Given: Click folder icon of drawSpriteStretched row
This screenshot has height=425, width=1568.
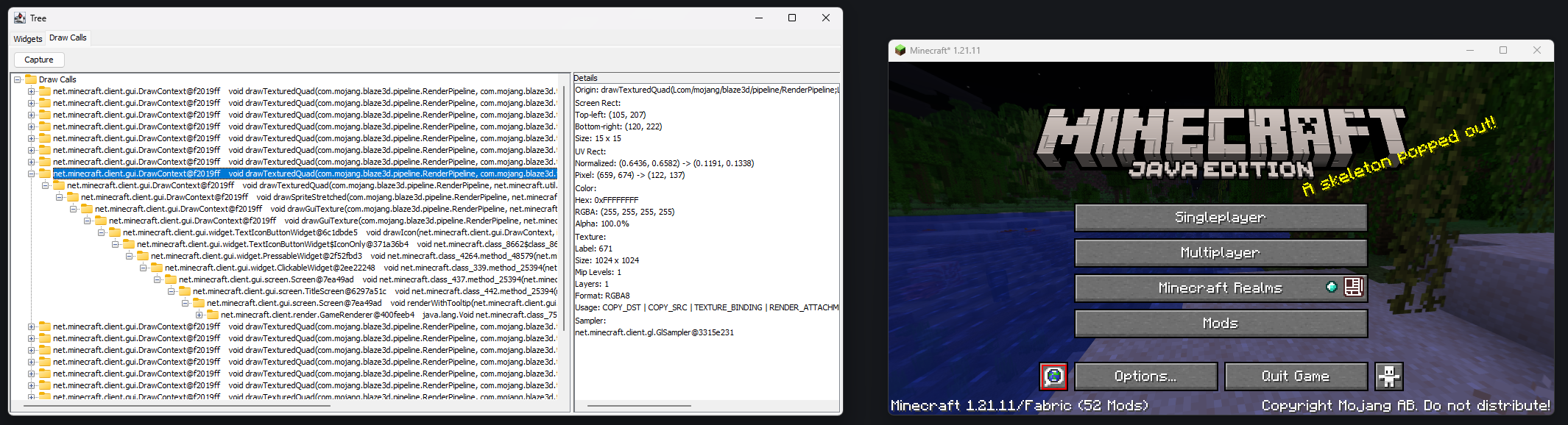Looking at the screenshot, I should 73,197.
